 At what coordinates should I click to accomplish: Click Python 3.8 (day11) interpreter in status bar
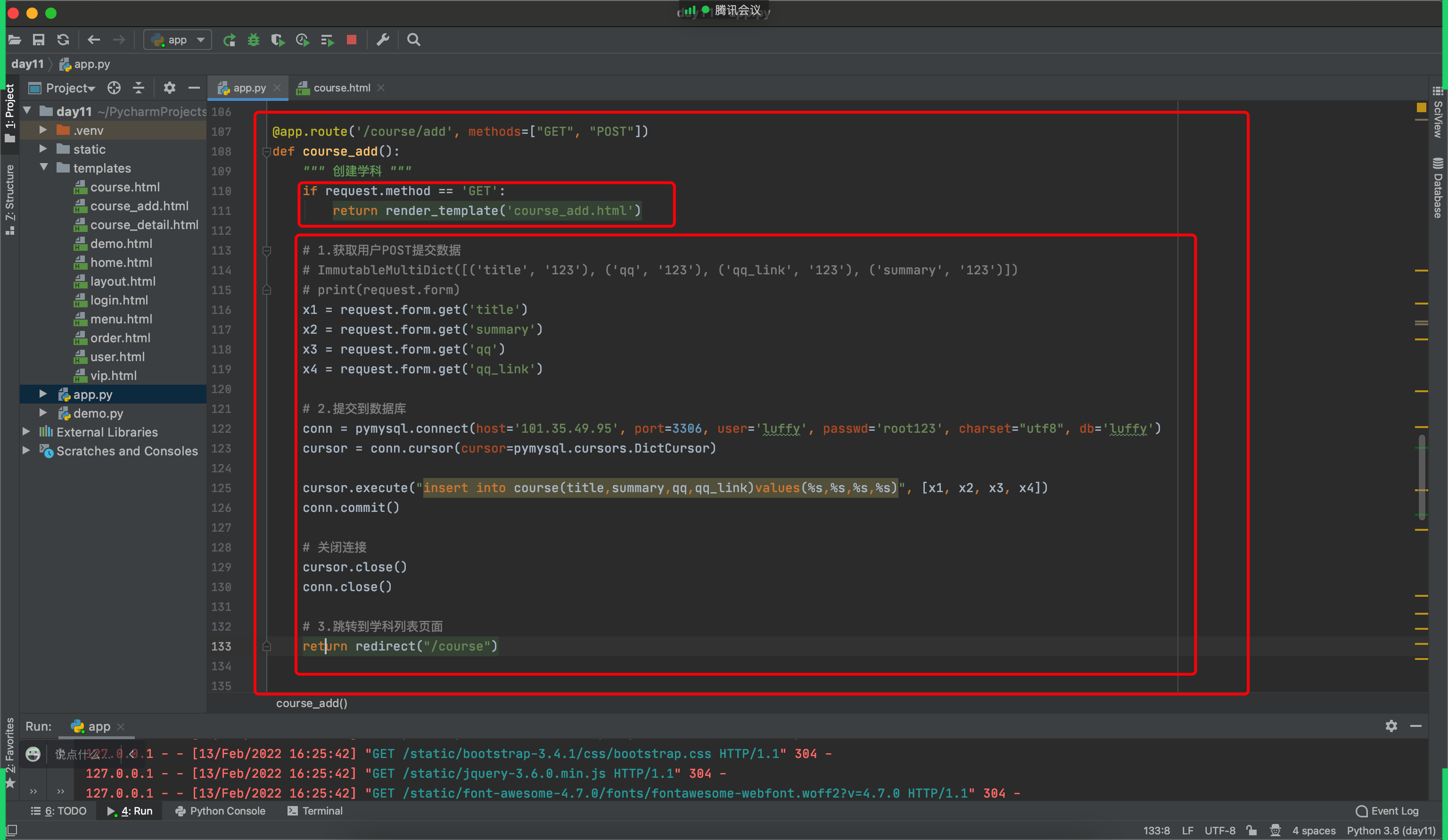coord(1392,830)
